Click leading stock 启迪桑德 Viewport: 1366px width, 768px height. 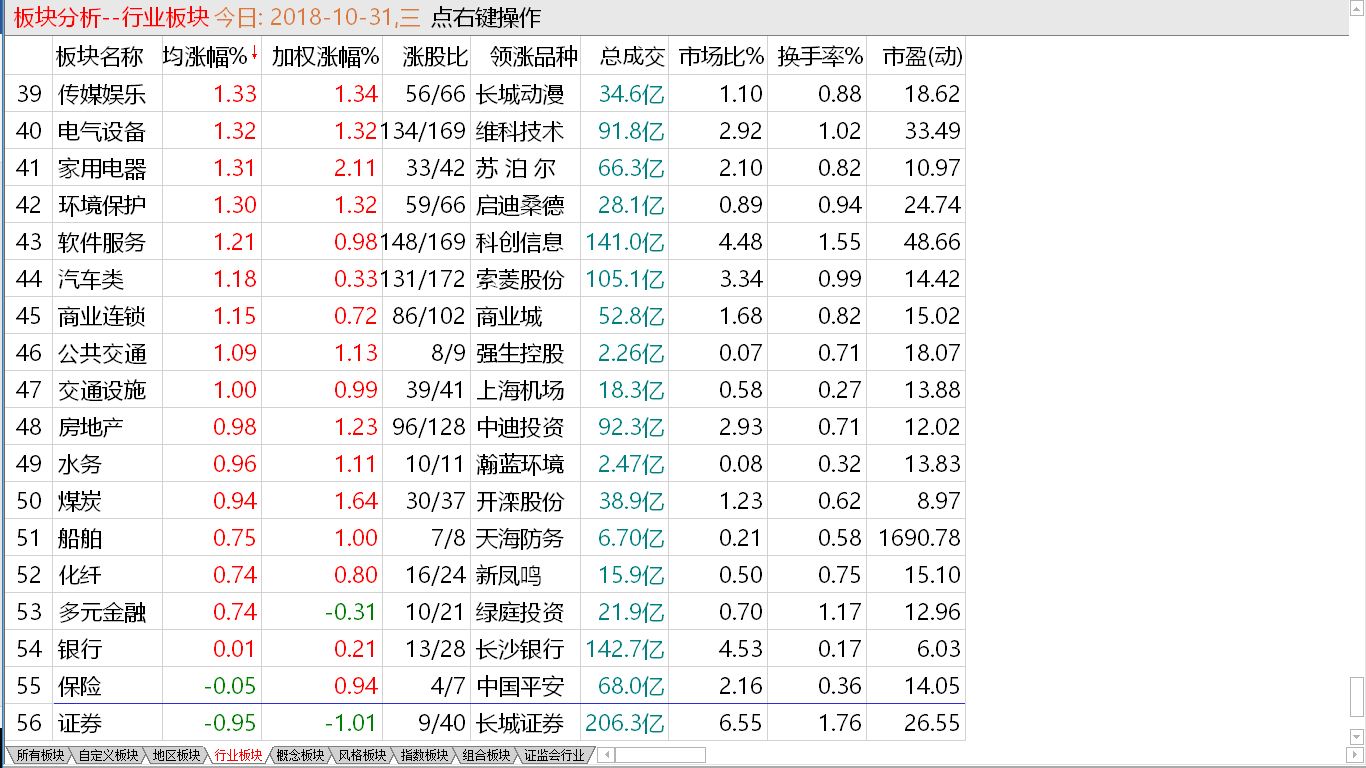[x=520, y=205]
